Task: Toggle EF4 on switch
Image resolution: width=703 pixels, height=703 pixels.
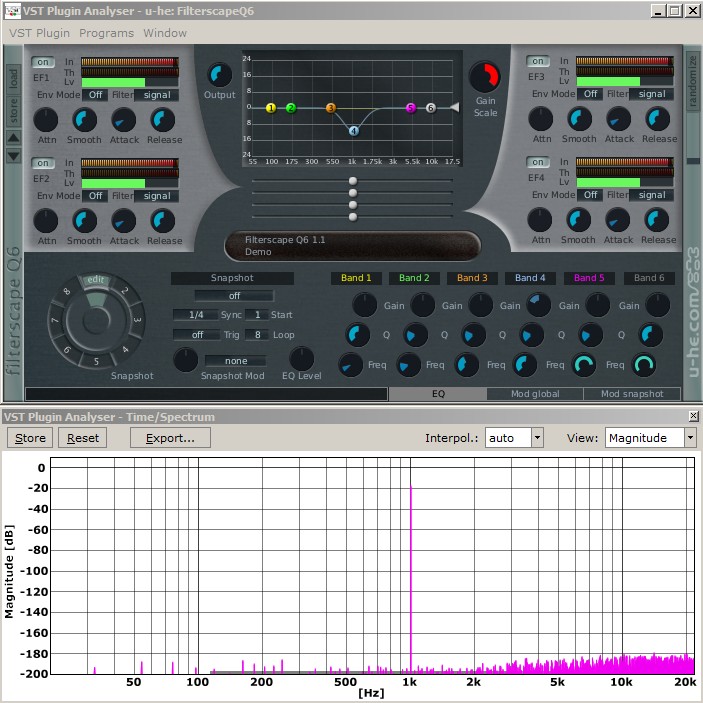Action: (x=538, y=162)
